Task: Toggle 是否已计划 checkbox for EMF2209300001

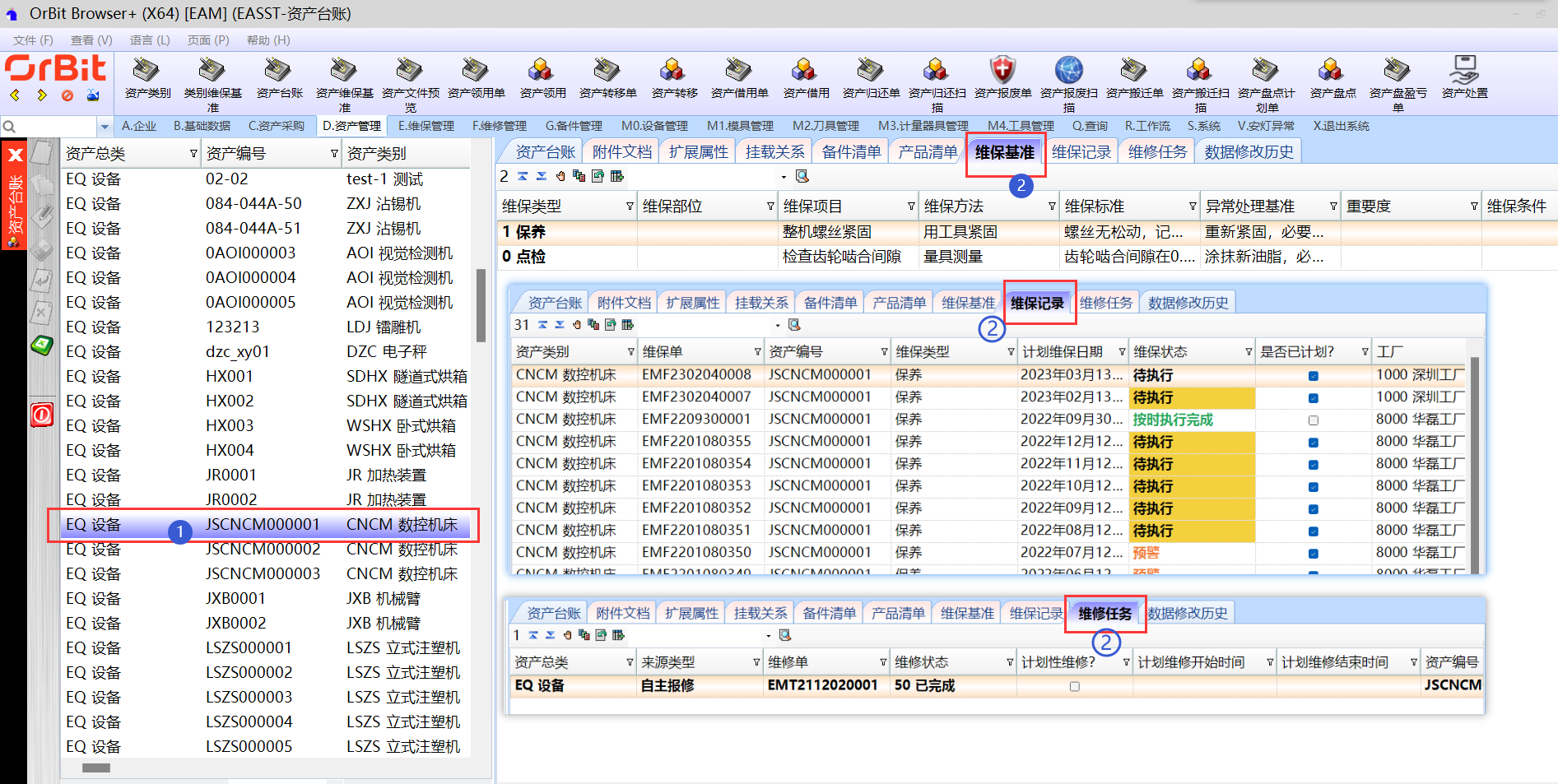Action: 1313,420
